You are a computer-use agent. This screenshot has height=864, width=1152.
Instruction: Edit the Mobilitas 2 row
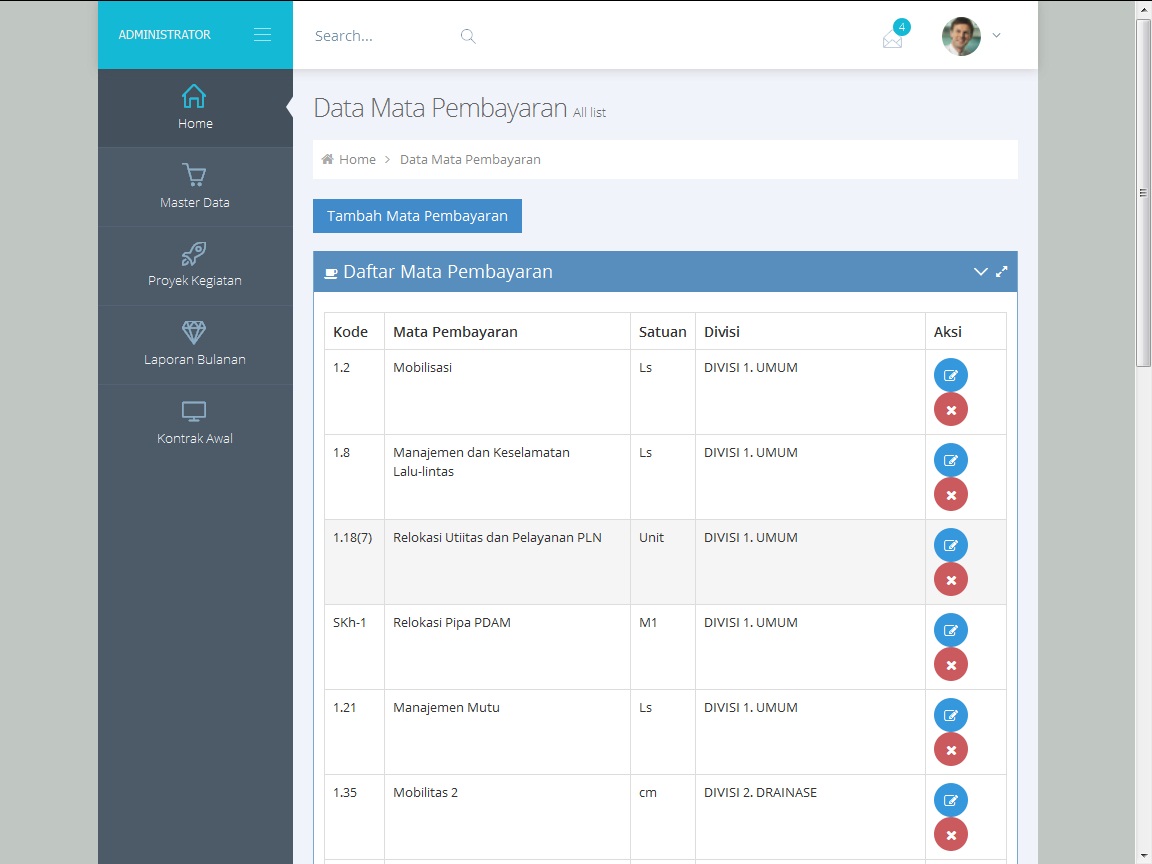951,800
